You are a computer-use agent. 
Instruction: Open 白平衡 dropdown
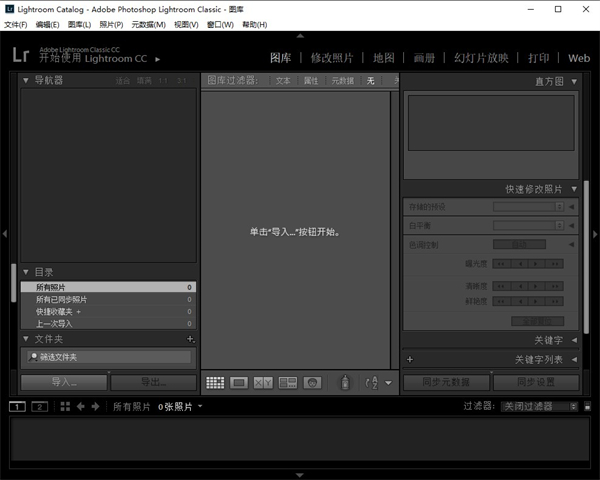click(528, 225)
